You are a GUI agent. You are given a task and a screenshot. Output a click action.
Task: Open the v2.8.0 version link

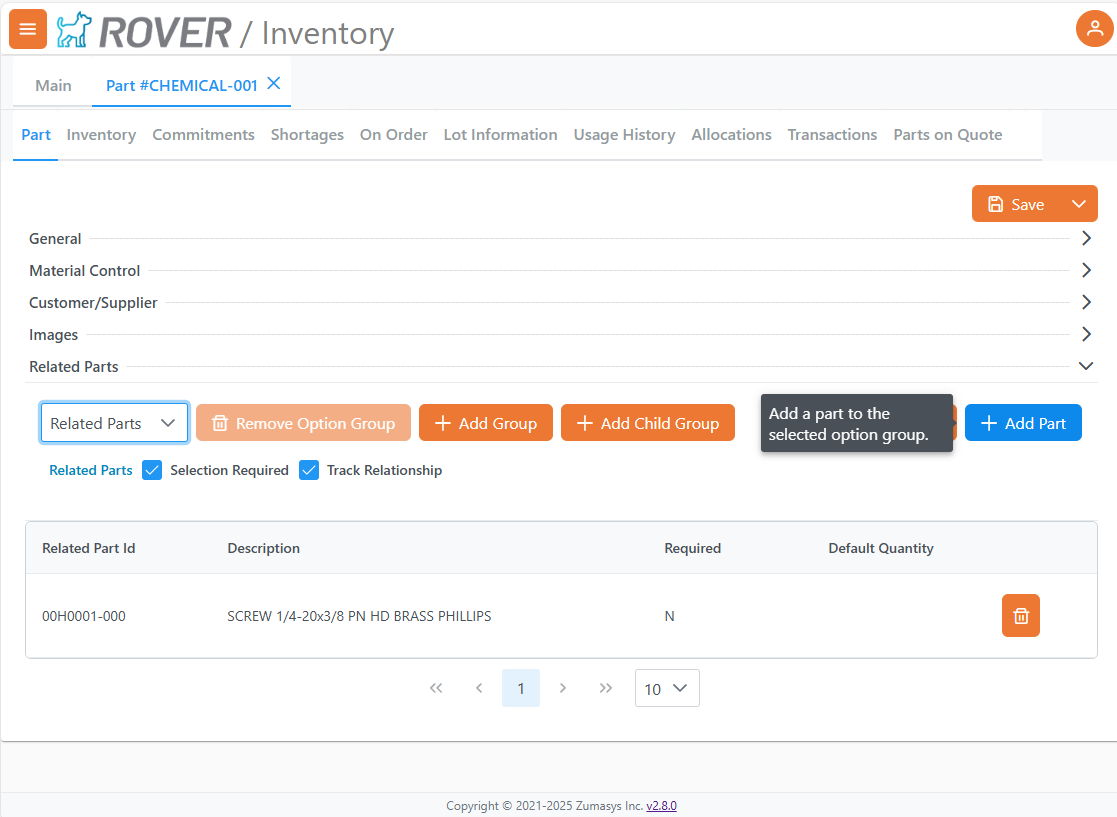(661, 806)
